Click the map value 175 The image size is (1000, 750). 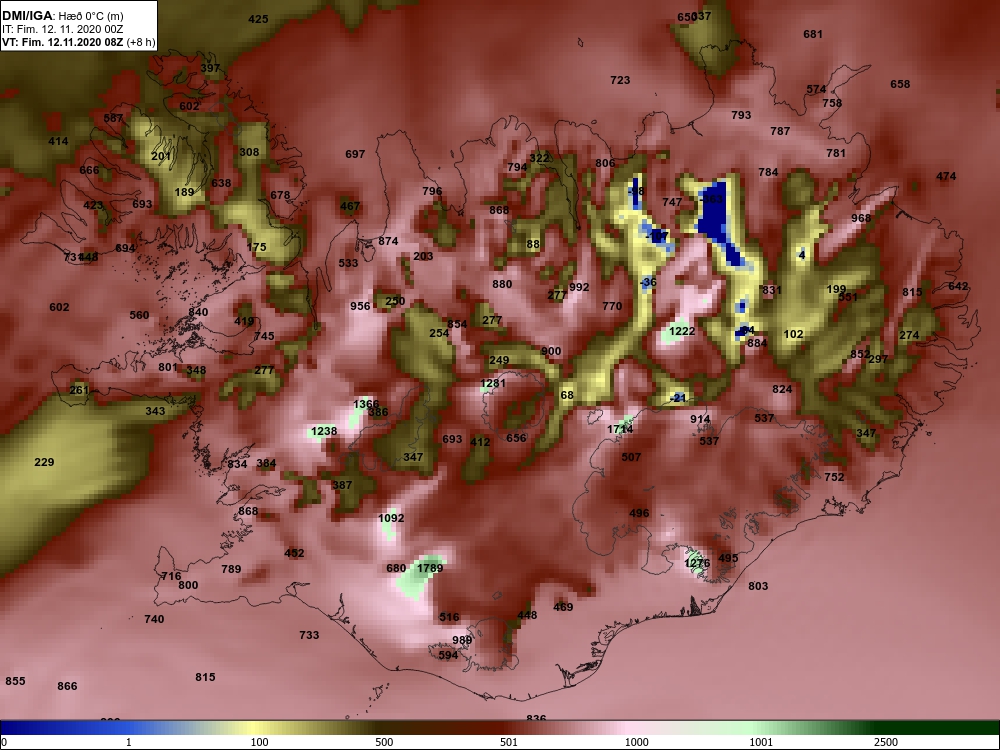(256, 247)
